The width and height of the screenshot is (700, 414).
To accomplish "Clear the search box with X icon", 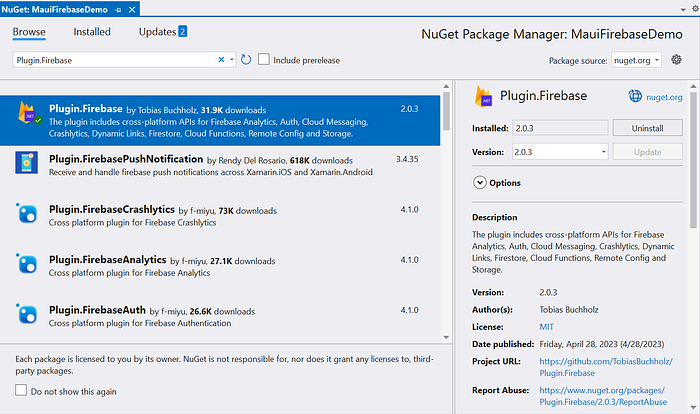I will (x=221, y=59).
